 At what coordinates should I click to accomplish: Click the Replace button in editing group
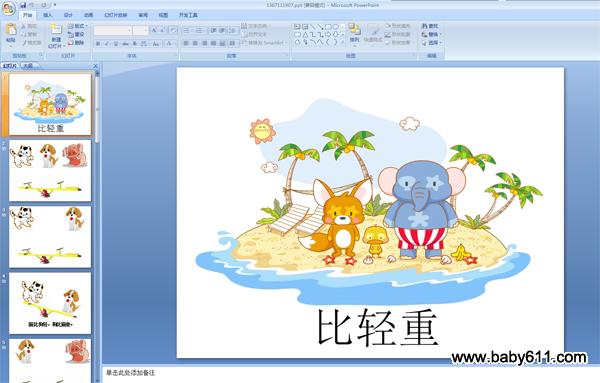pyautogui.click(x=431, y=34)
